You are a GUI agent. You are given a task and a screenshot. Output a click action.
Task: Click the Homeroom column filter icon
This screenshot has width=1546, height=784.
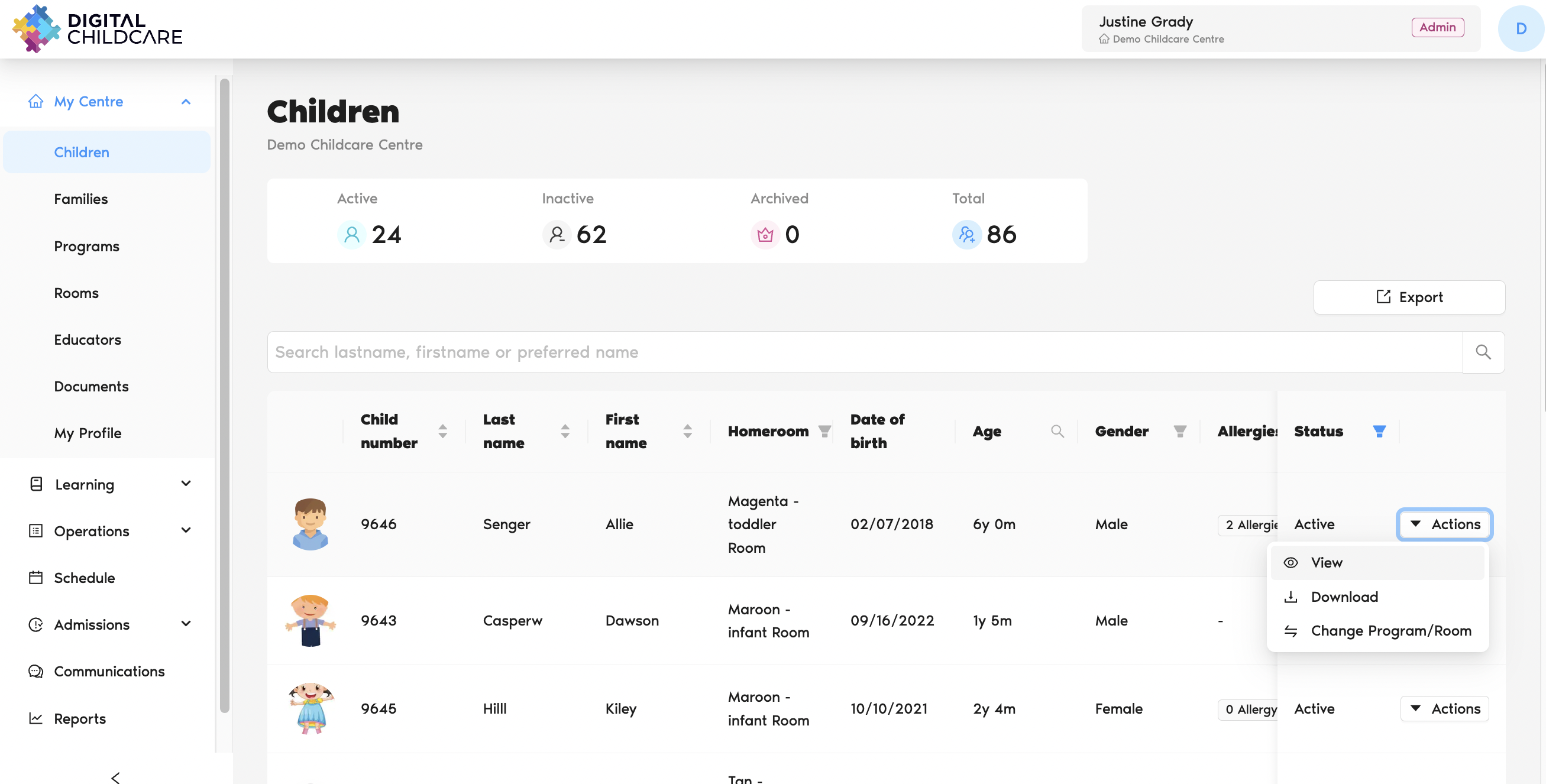point(824,431)
